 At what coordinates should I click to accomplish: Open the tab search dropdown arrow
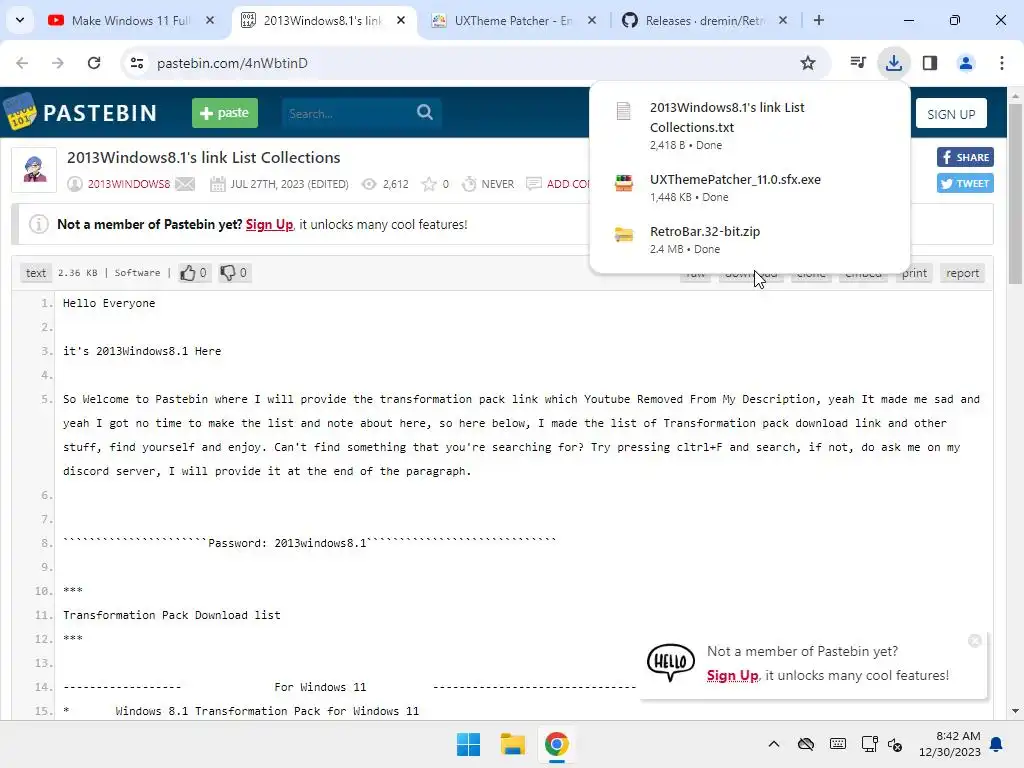(20, 20)
